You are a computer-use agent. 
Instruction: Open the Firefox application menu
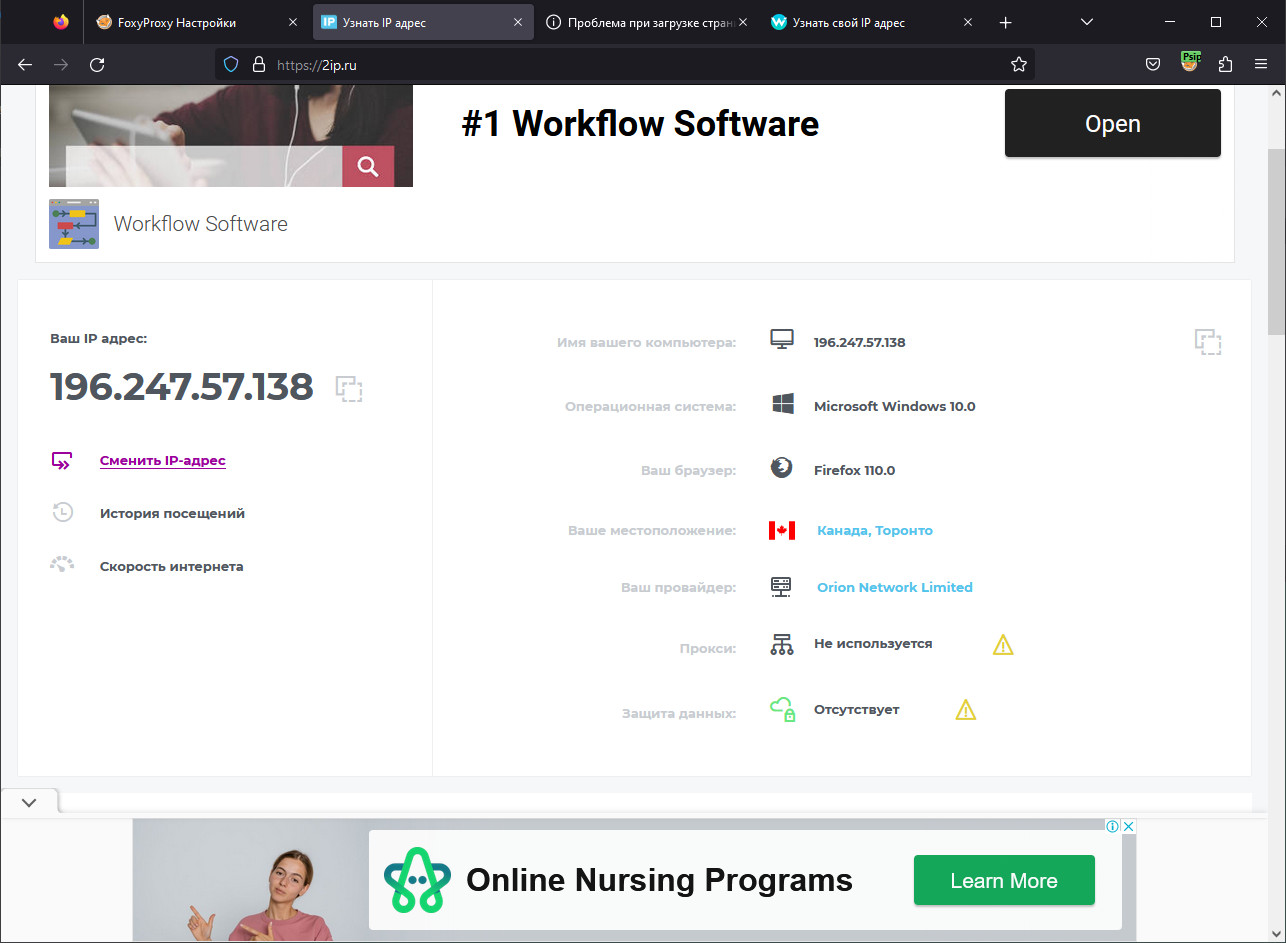click(1260, 64)
